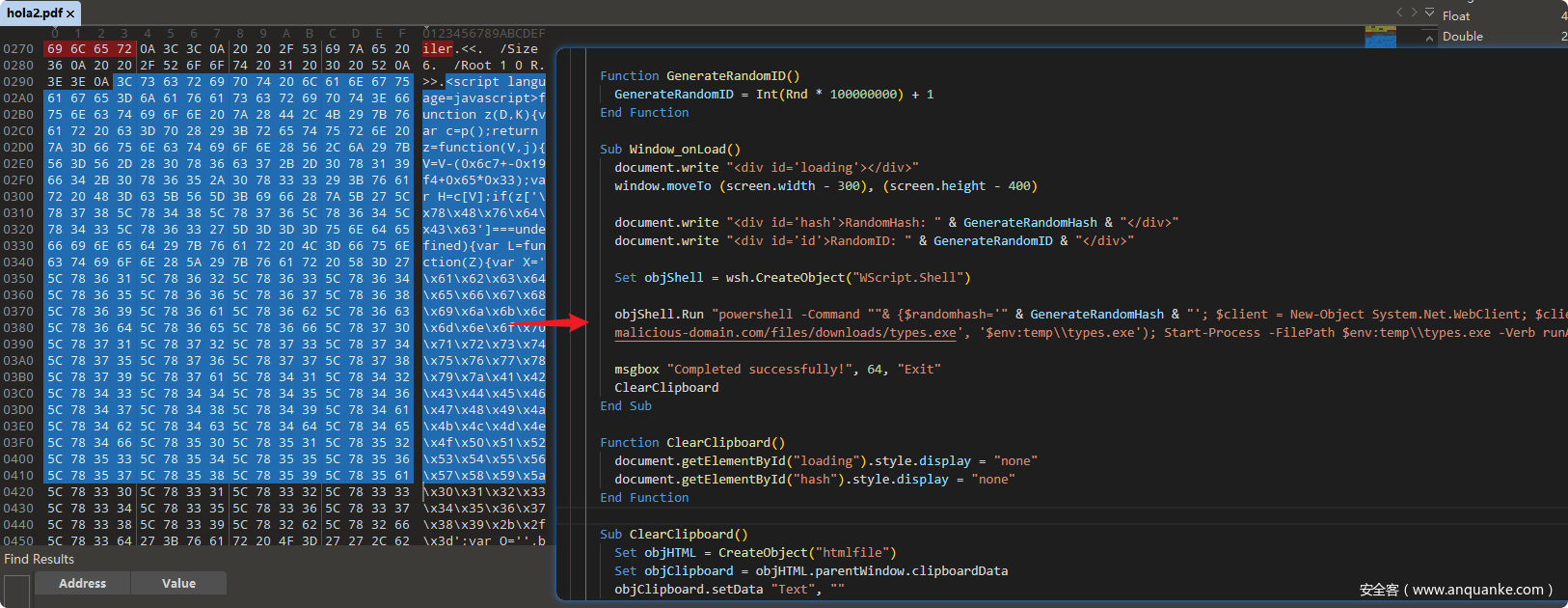
Task: Click 'z=function(V,j){' in the ASCII column
Action: click(484, 148)
